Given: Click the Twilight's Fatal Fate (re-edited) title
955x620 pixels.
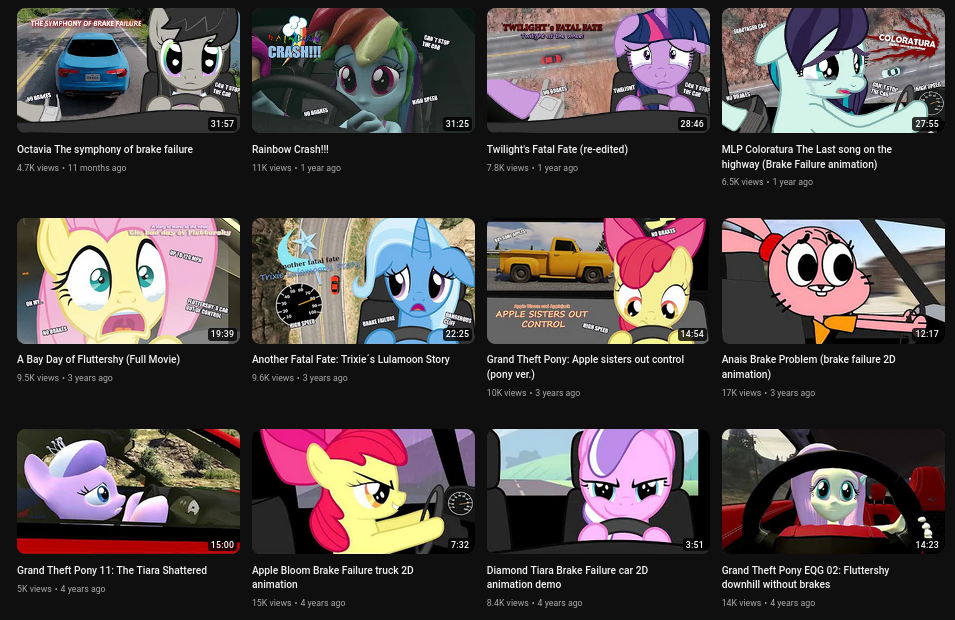Looking at the screenshot, I should click(557, 149).
